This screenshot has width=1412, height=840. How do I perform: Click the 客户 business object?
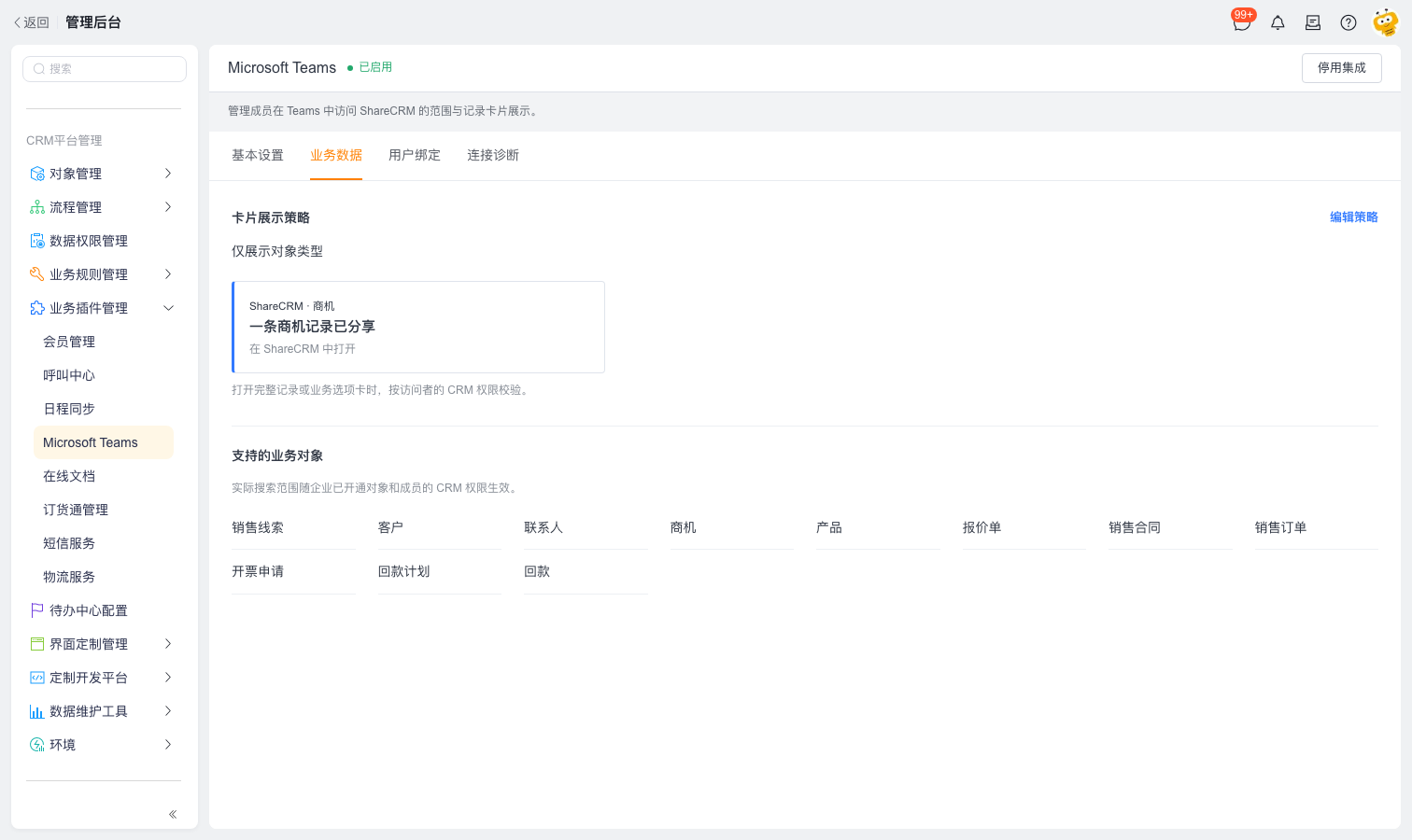point(390,528)
